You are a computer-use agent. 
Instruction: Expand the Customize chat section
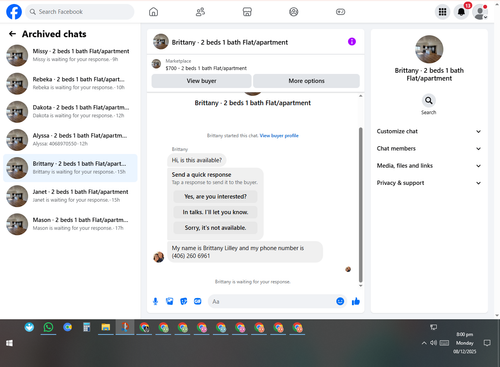coord(429,131)
